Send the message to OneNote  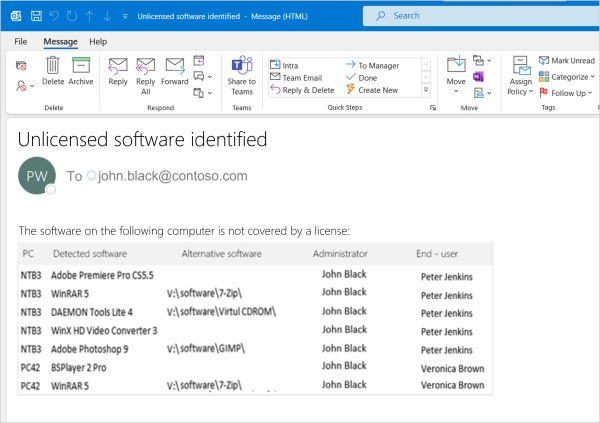point(478,77)
